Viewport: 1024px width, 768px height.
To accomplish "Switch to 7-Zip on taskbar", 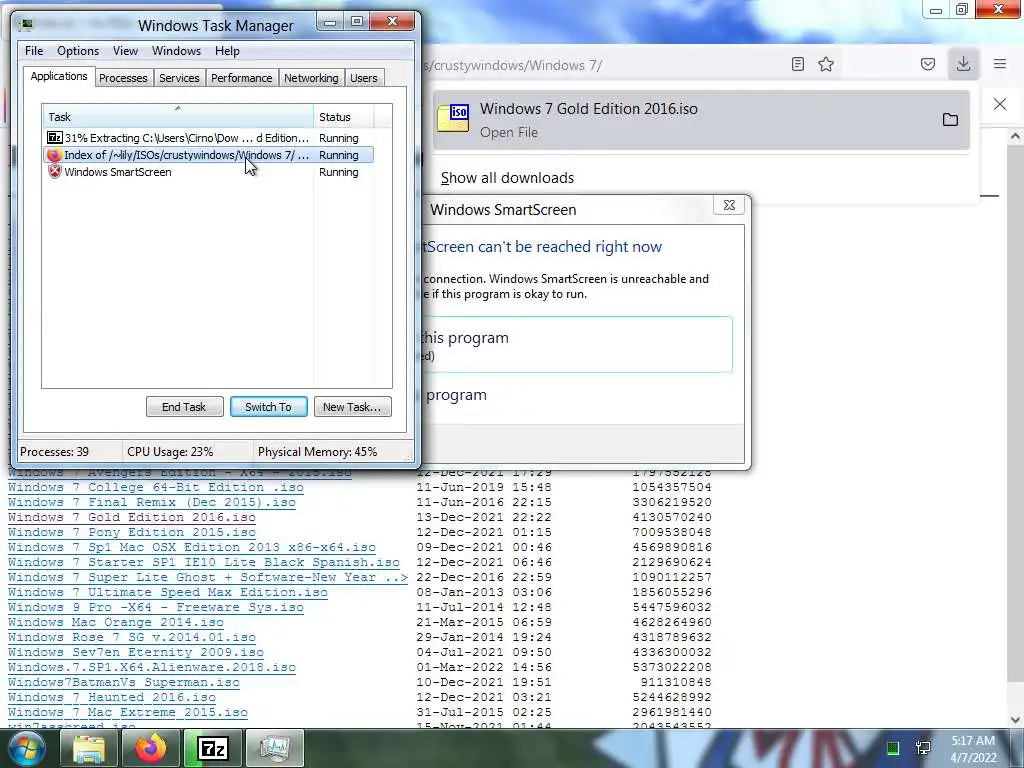I will tap(213, 748).
